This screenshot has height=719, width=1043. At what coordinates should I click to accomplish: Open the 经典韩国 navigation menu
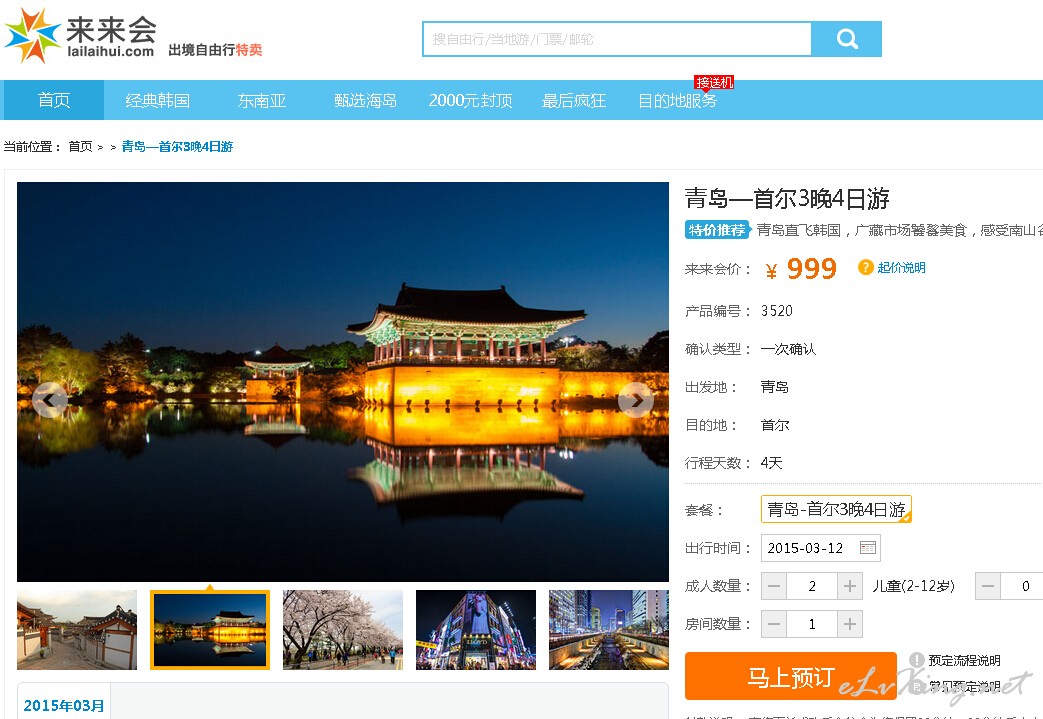click(157, 100)
